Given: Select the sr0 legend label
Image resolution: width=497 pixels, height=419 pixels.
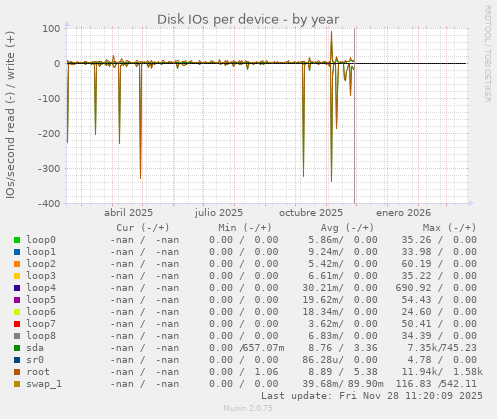Looking at the screenshot, I should click(35, 360).
